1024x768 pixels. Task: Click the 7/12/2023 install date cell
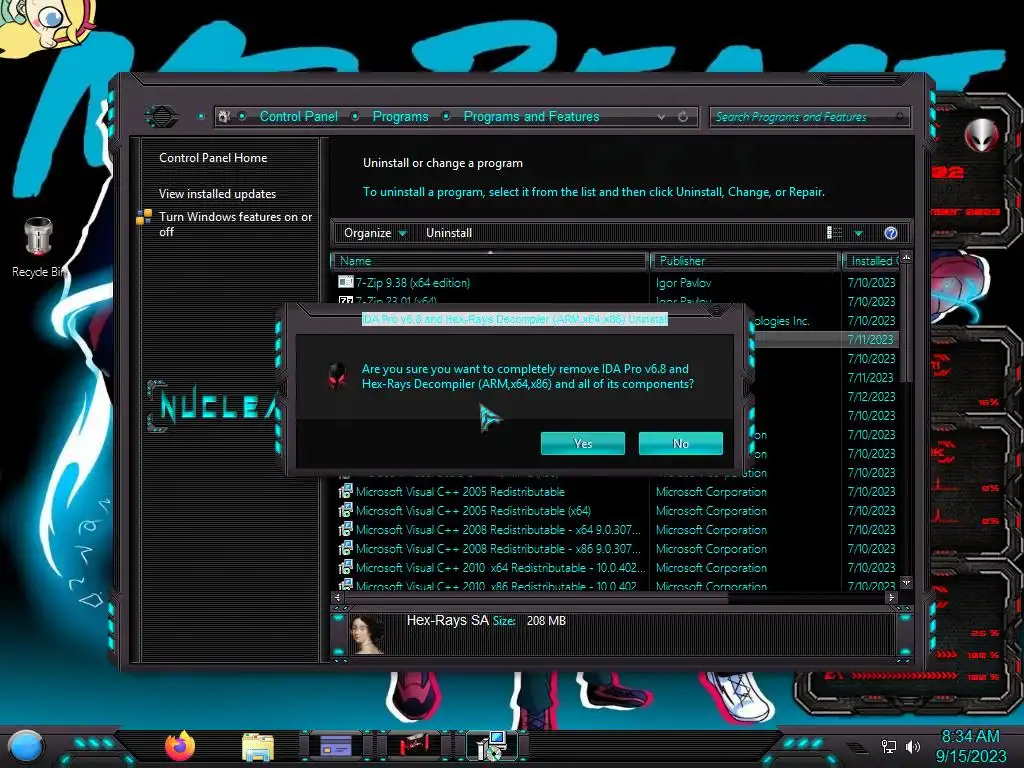point(871,396)
